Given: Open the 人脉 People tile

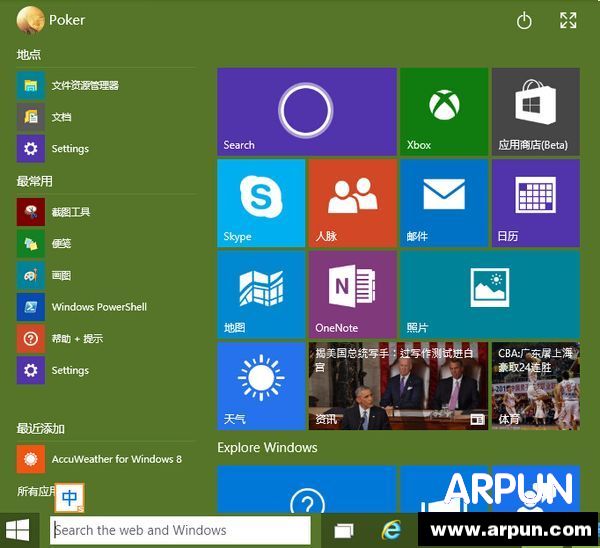Looking at the screenshot, I should (x=352, y=203).
